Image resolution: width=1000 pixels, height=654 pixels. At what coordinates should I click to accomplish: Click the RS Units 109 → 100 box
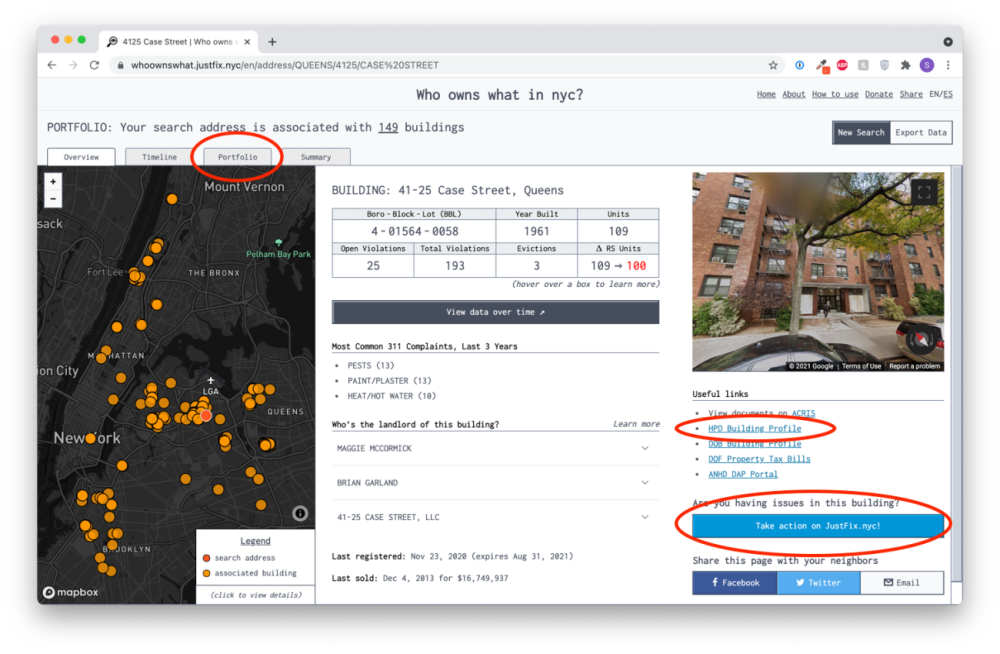coord(618,260)
